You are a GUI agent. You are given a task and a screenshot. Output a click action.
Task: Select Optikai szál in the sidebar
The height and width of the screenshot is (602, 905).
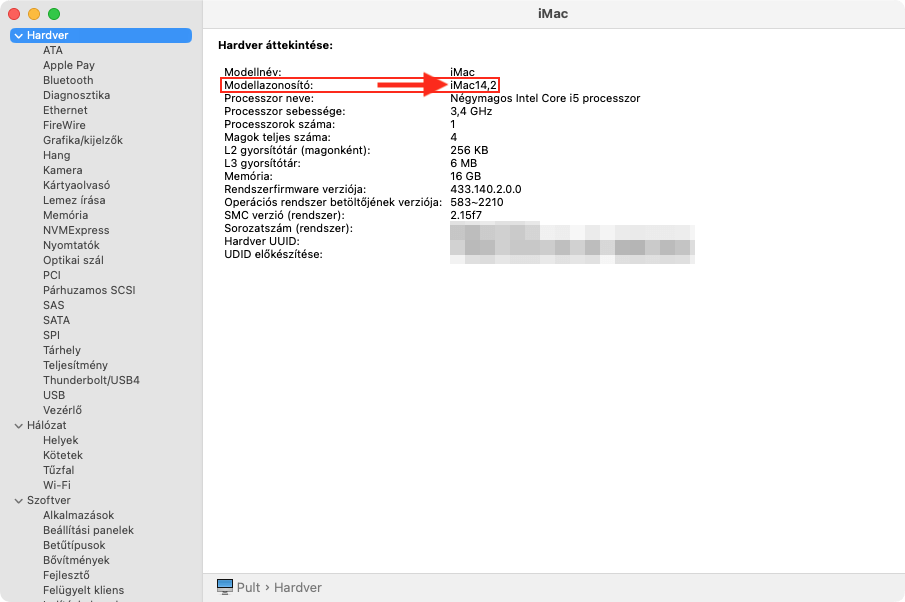tap(73, 260)
